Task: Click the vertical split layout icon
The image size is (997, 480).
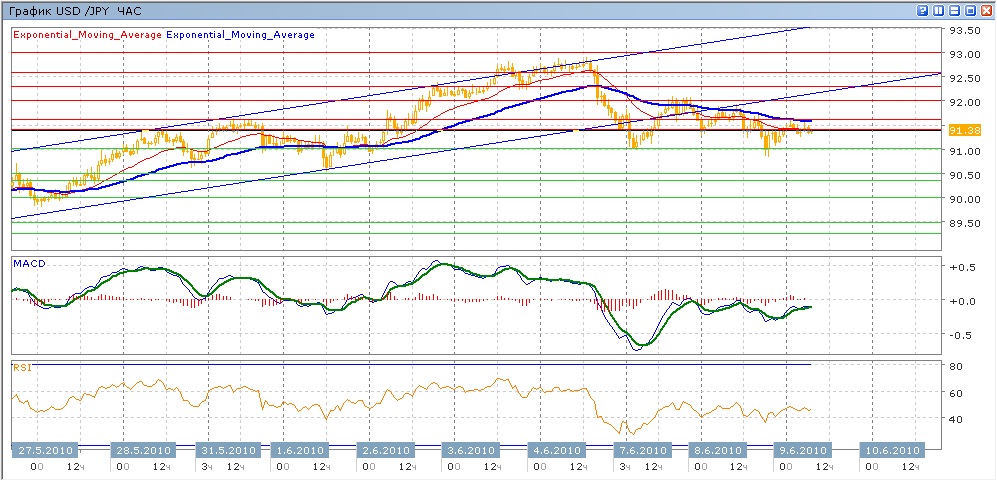Action: point(939,10)
